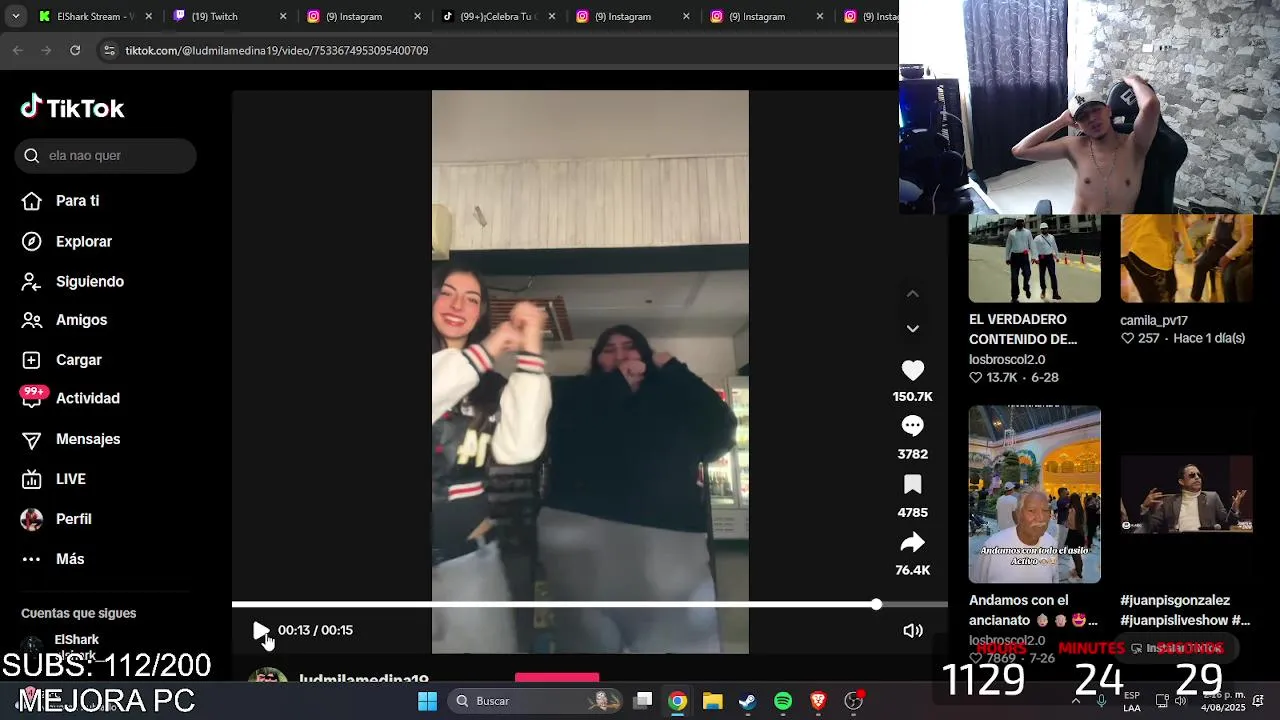Reload the page with the refresh icon
This screenshot has width=1280, height=720.
point(75,50)
